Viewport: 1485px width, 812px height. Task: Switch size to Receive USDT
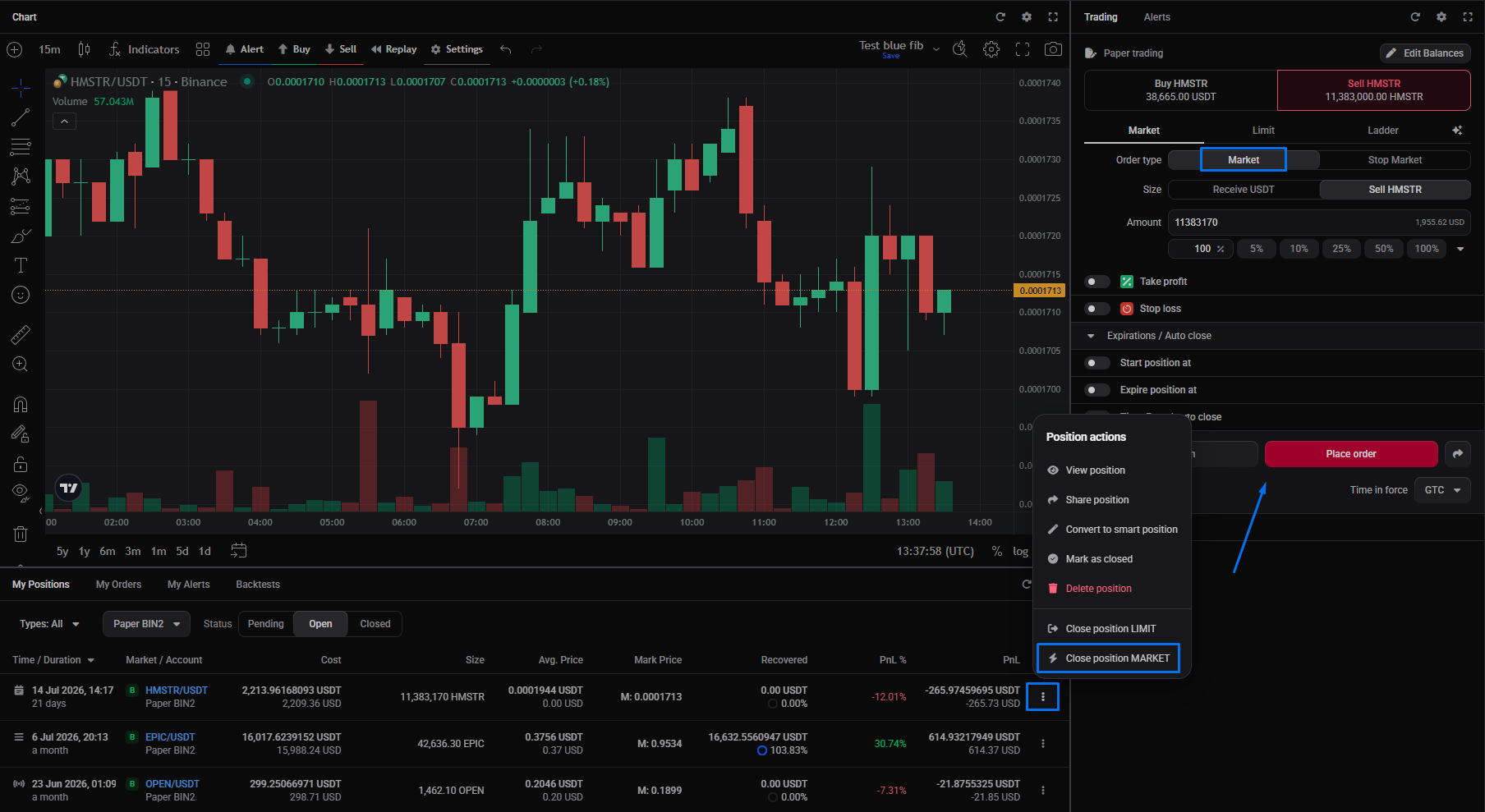(1244, 190)
